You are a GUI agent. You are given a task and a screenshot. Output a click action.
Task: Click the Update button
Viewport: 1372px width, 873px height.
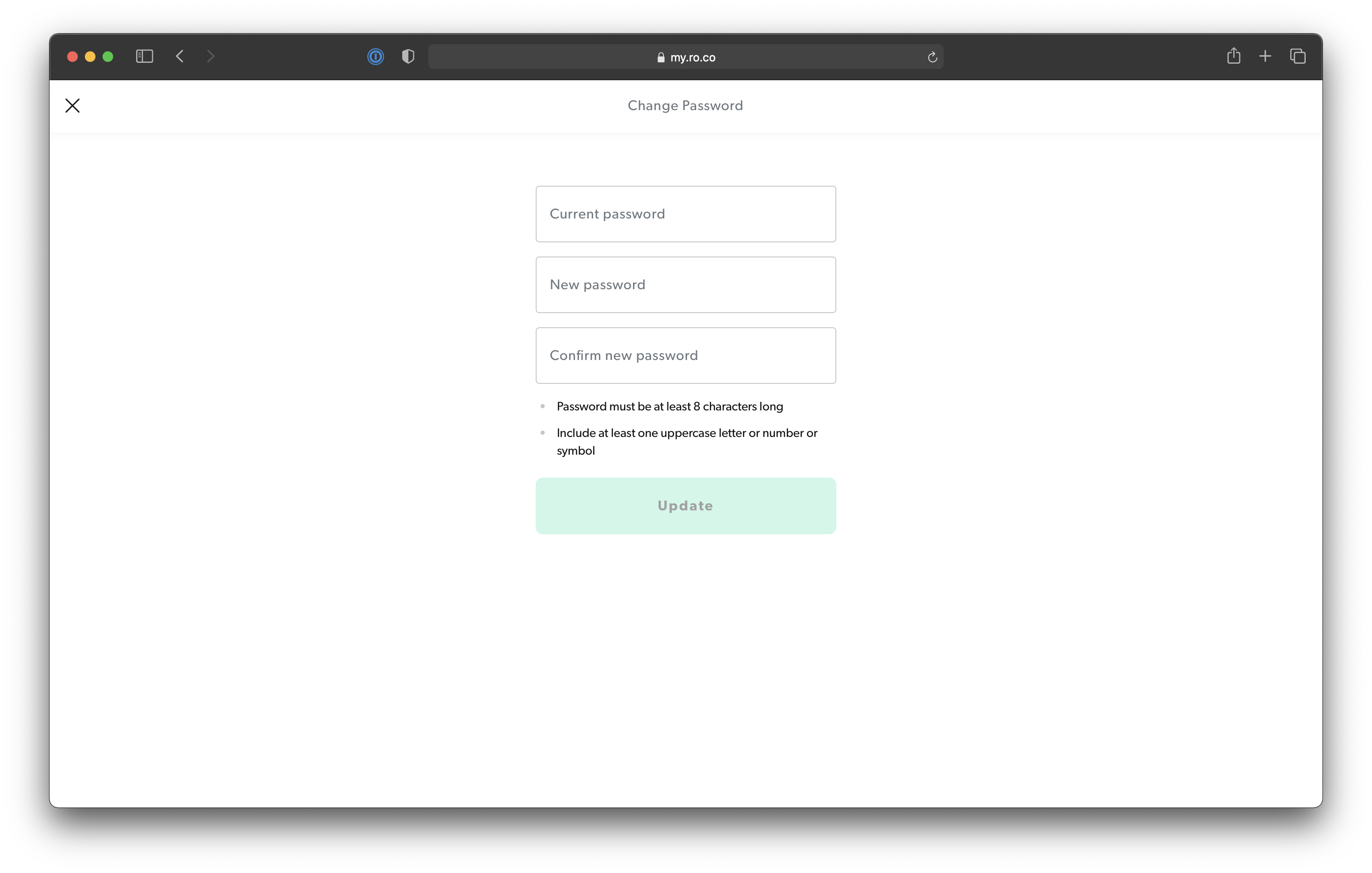[685, 505]
